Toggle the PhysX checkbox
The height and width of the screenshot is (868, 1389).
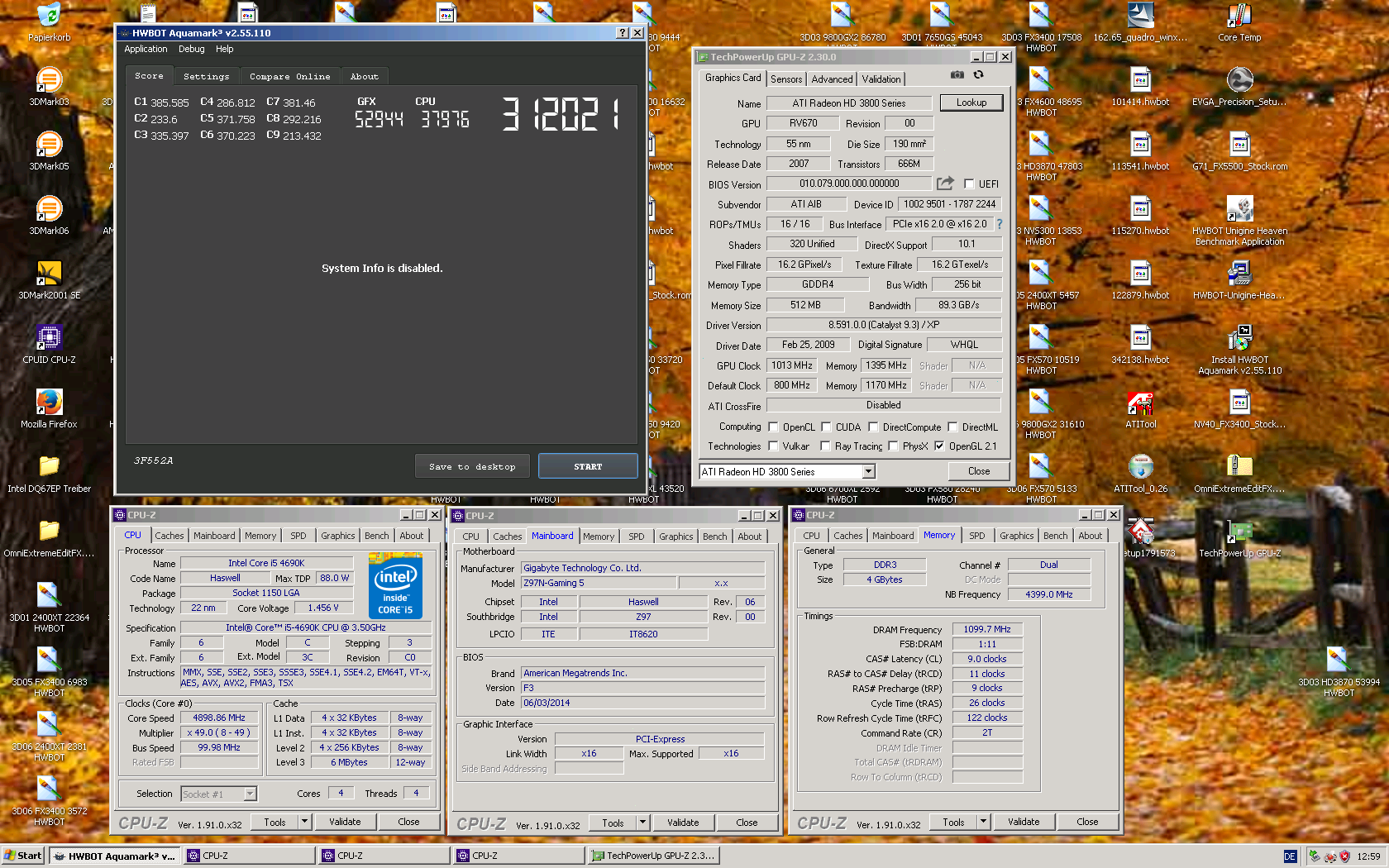(893, 446)
